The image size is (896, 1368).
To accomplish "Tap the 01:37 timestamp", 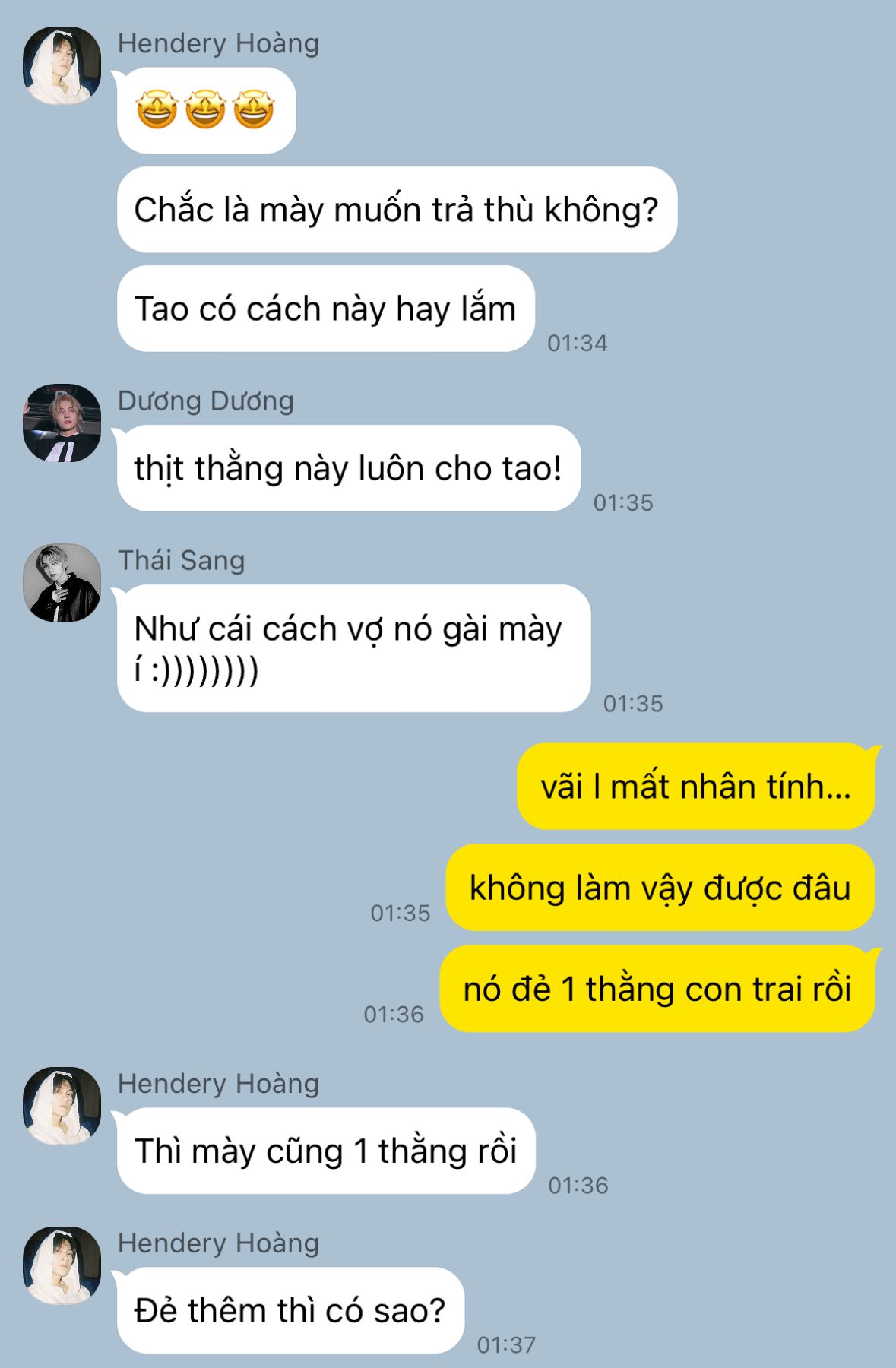I will (x=506, y=1344).
